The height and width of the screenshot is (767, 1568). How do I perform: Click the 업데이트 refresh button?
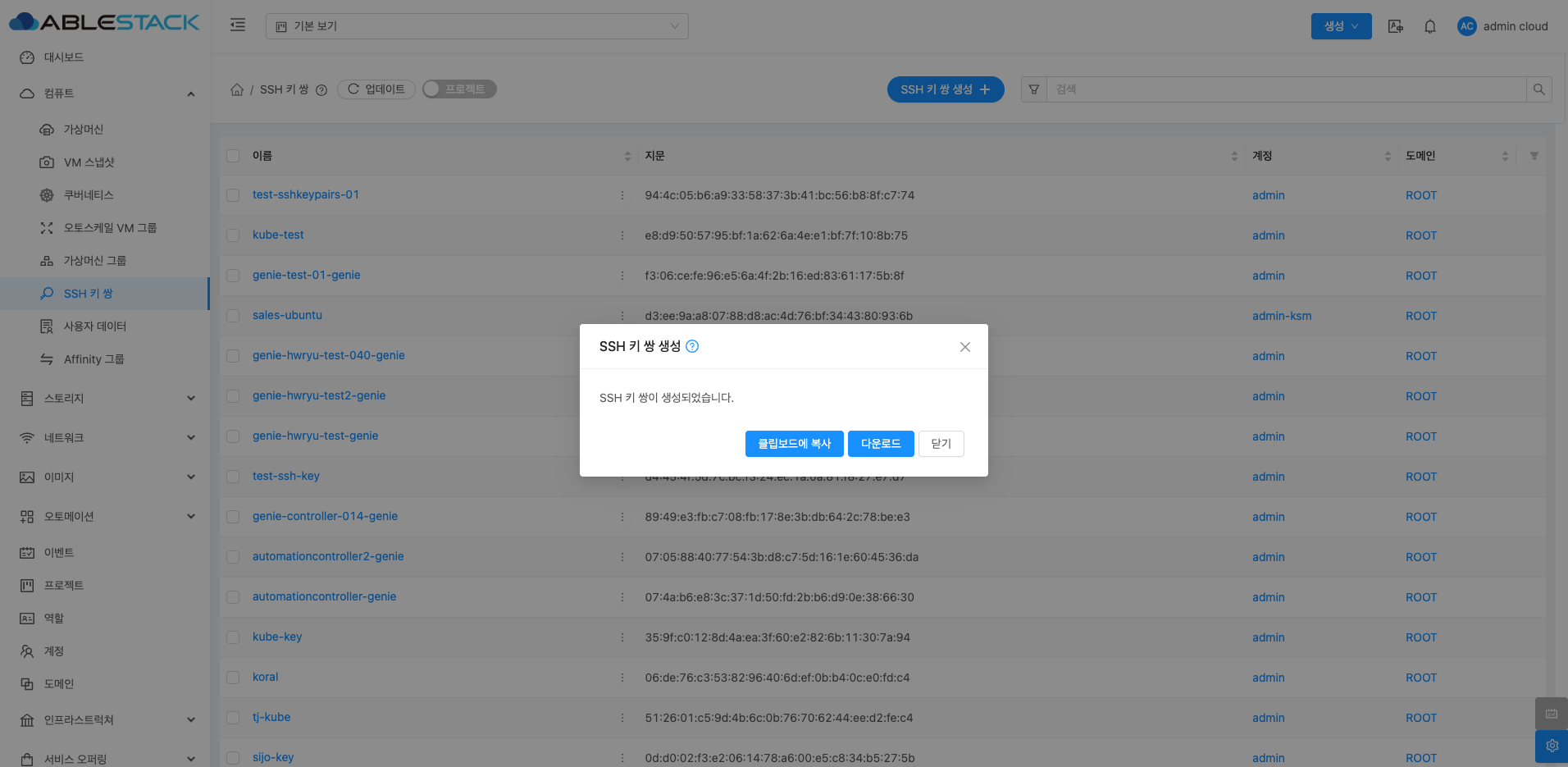coord(376,89)
